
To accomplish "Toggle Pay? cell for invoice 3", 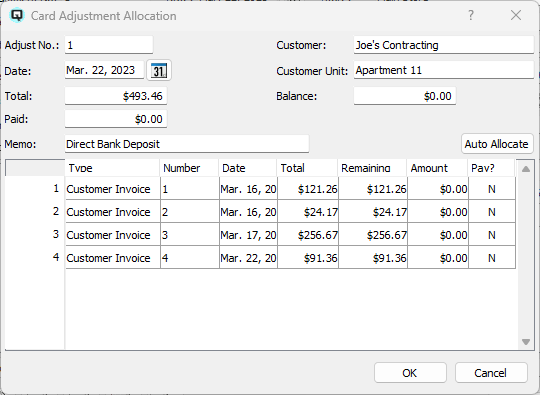I will (x=492, y=235).
